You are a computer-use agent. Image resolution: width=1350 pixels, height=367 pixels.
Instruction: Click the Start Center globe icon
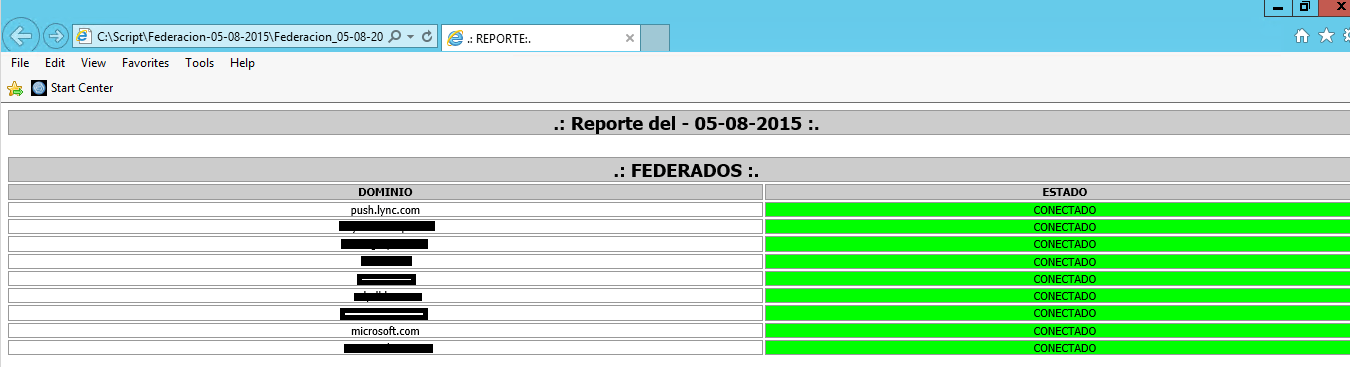click(x=39, y=88)
